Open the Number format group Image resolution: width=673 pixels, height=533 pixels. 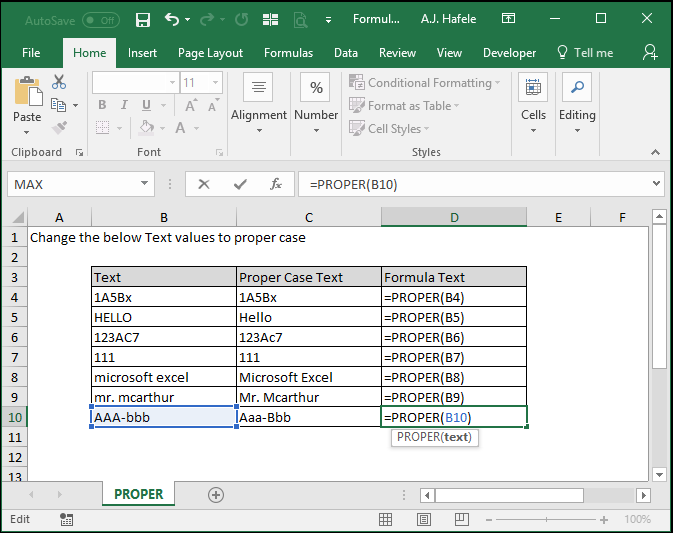(x=316, y=103)
